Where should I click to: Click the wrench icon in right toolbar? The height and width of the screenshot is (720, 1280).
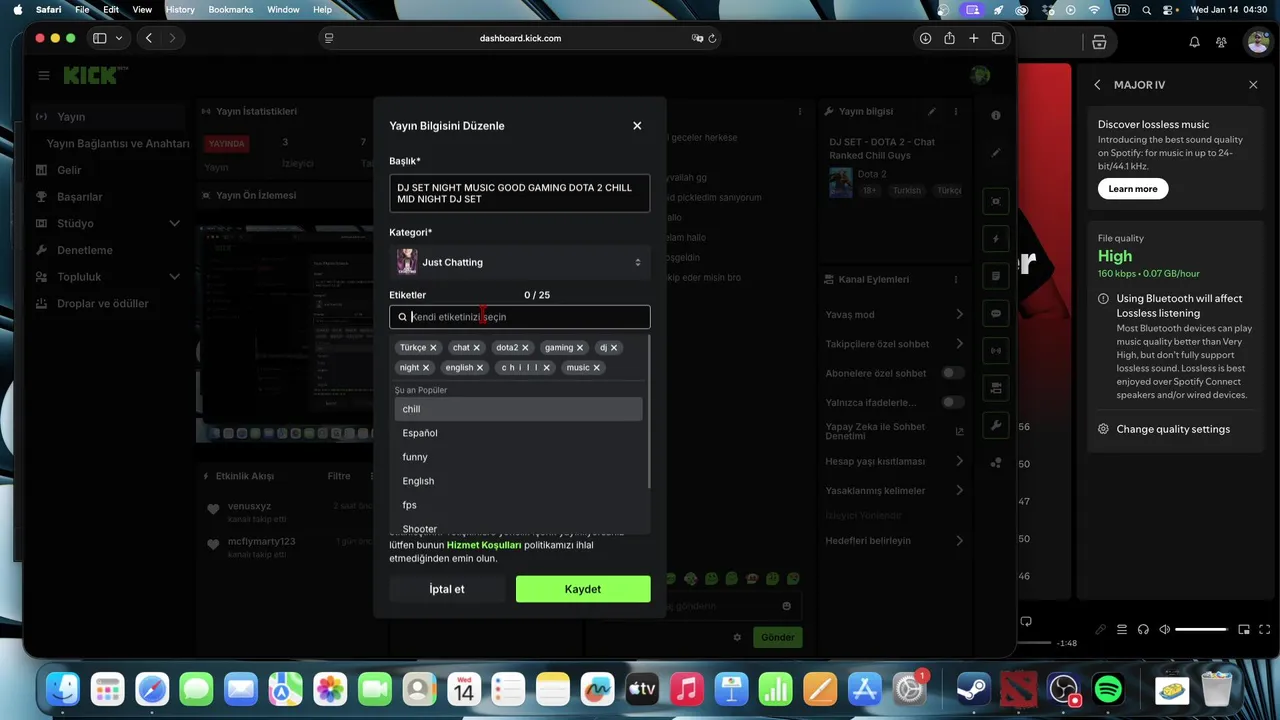[995, 425]
